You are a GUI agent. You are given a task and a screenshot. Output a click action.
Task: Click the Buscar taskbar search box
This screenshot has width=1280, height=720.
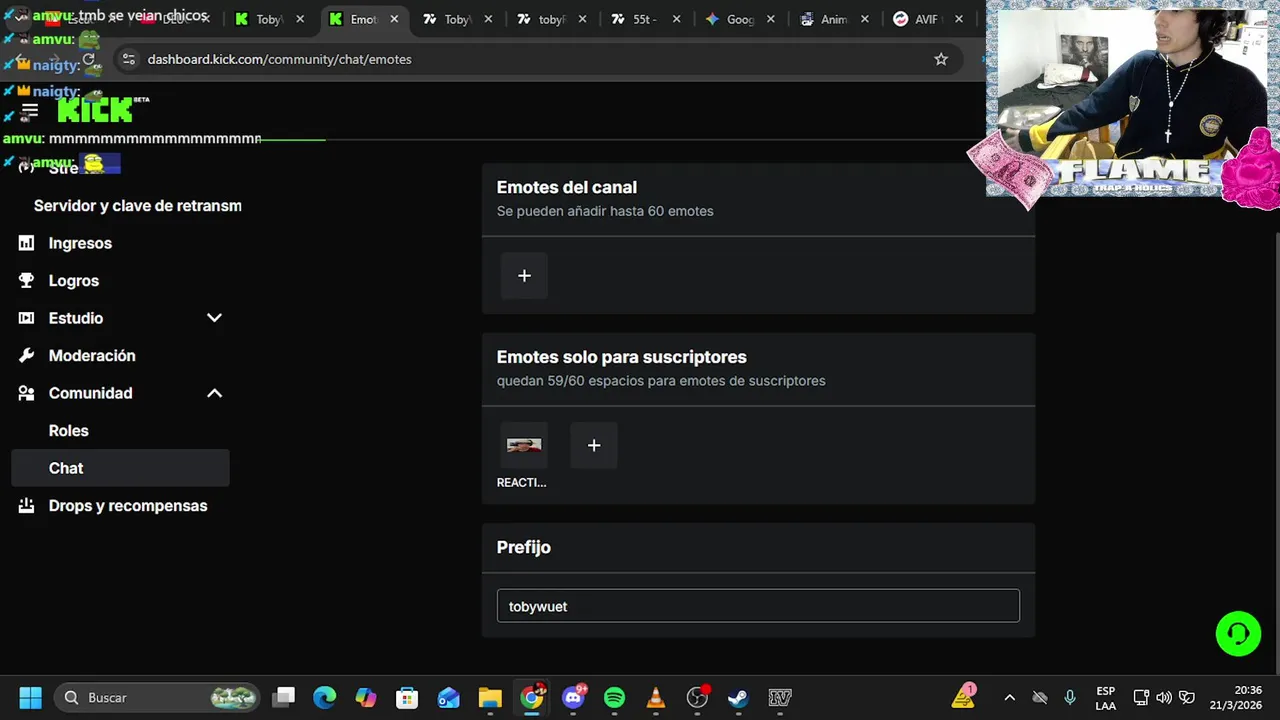pyautogui.click(x=156, y=697)
